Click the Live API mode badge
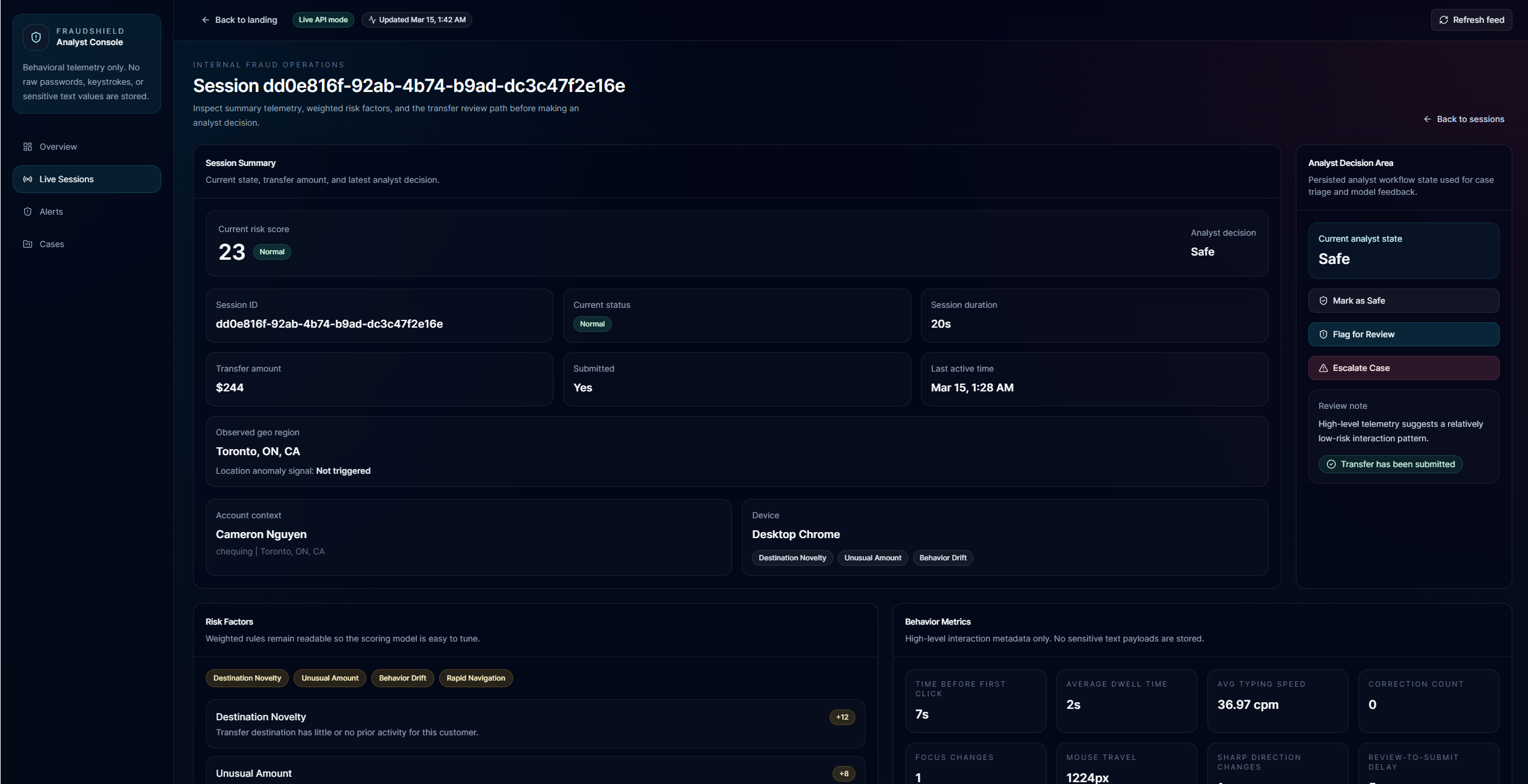 click(323, 20)
